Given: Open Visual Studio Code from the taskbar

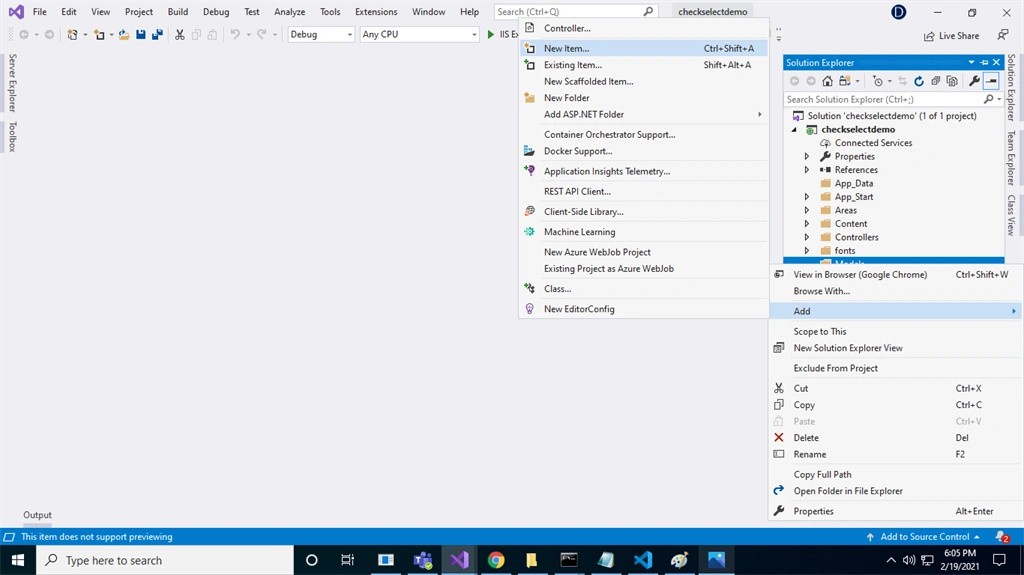Looking at the screenshot, I should 643,560.
